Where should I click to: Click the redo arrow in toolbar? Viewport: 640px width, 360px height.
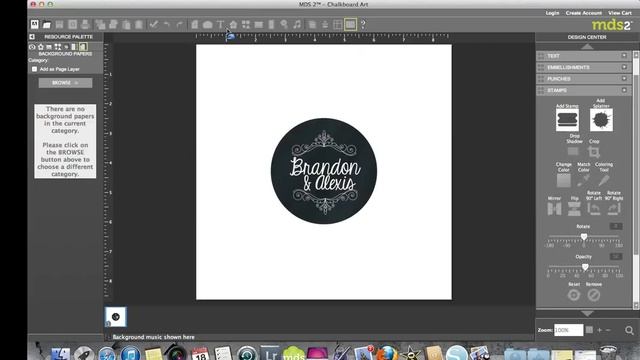(x=180, y=24)
